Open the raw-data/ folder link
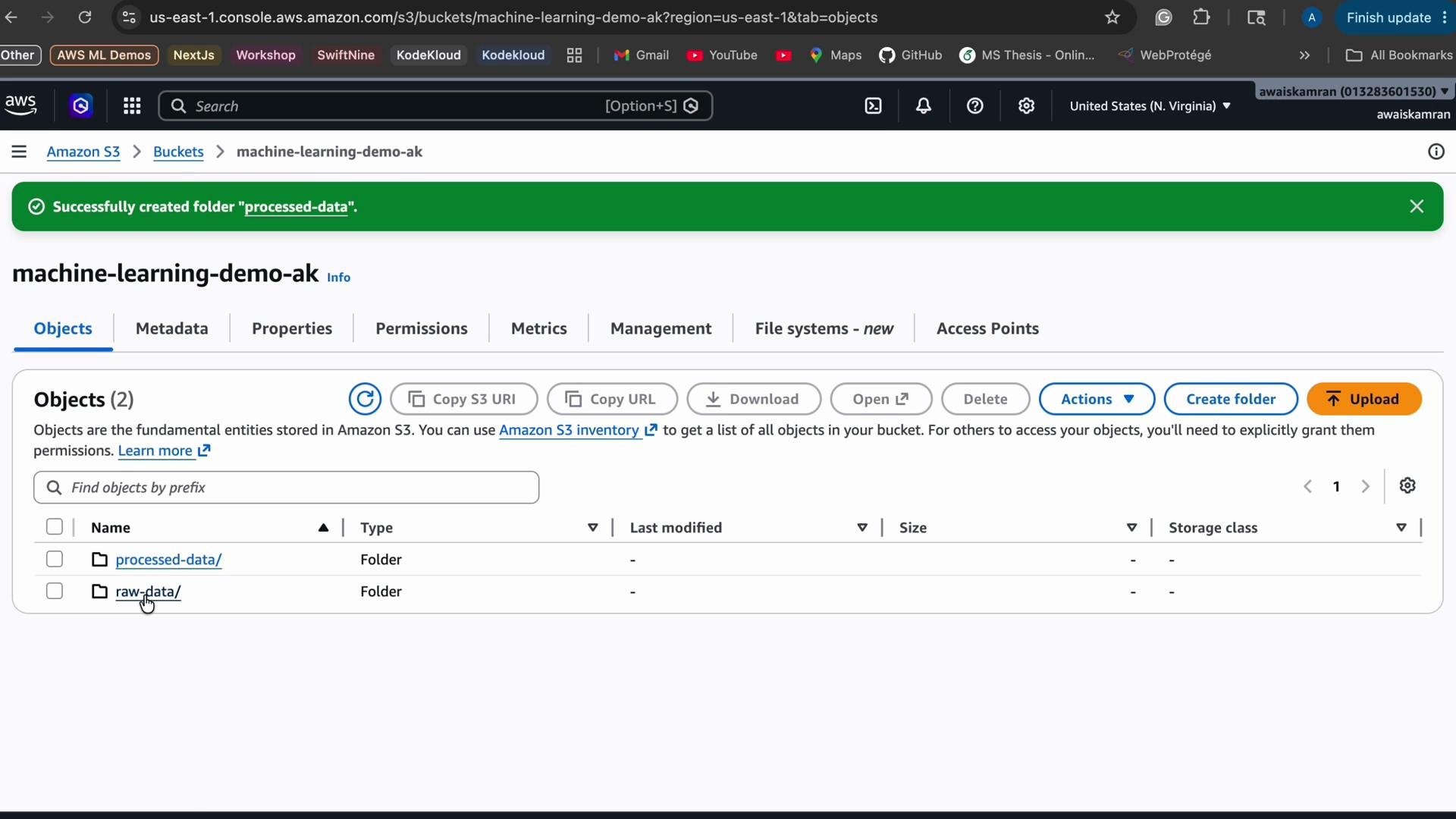Image resolution: width=1456 pixels, height=819 pixels. [x=148, y=591]
